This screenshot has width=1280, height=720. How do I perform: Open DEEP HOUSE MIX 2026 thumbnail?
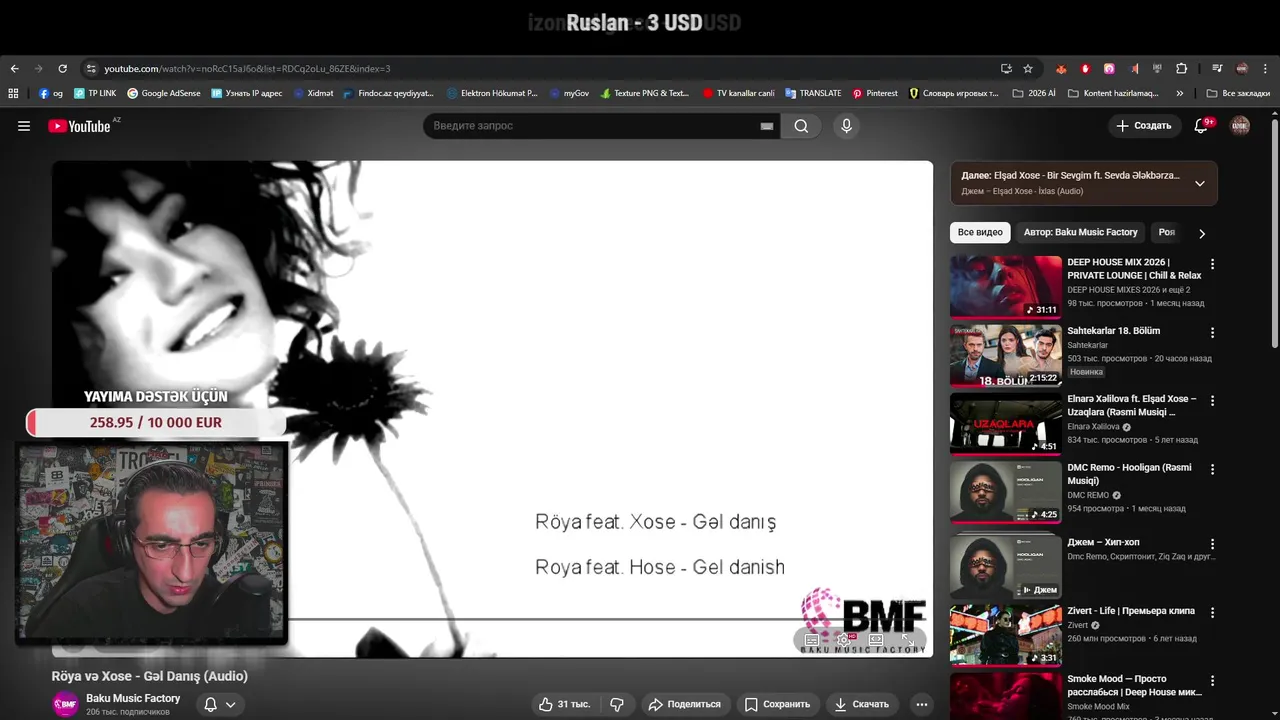click(x=1006, y=287)
